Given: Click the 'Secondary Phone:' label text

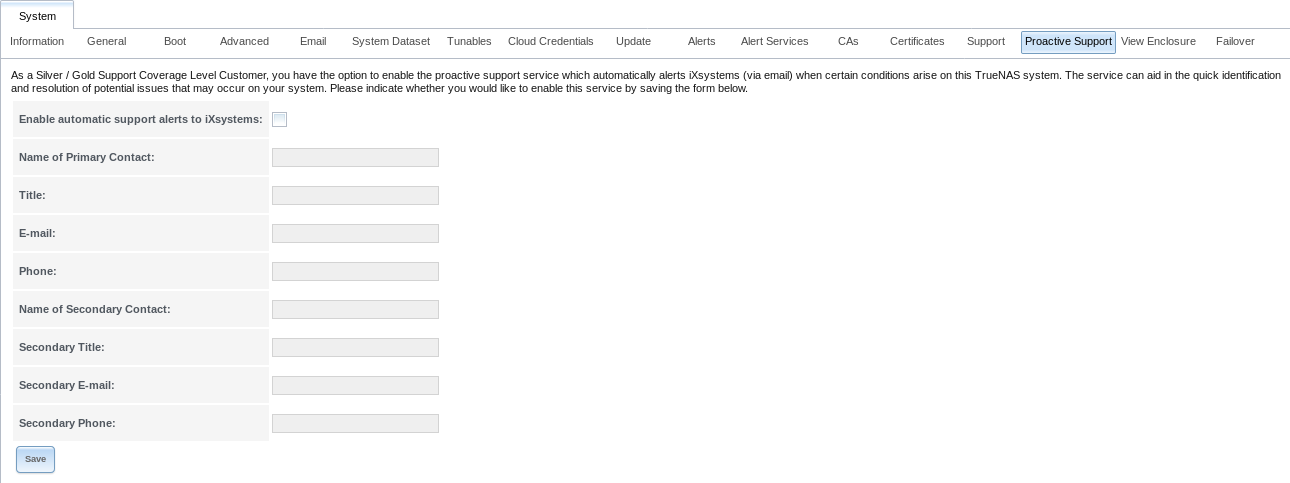Looking at the screenshot, I should pyautogui.click(x=67, y=423).
